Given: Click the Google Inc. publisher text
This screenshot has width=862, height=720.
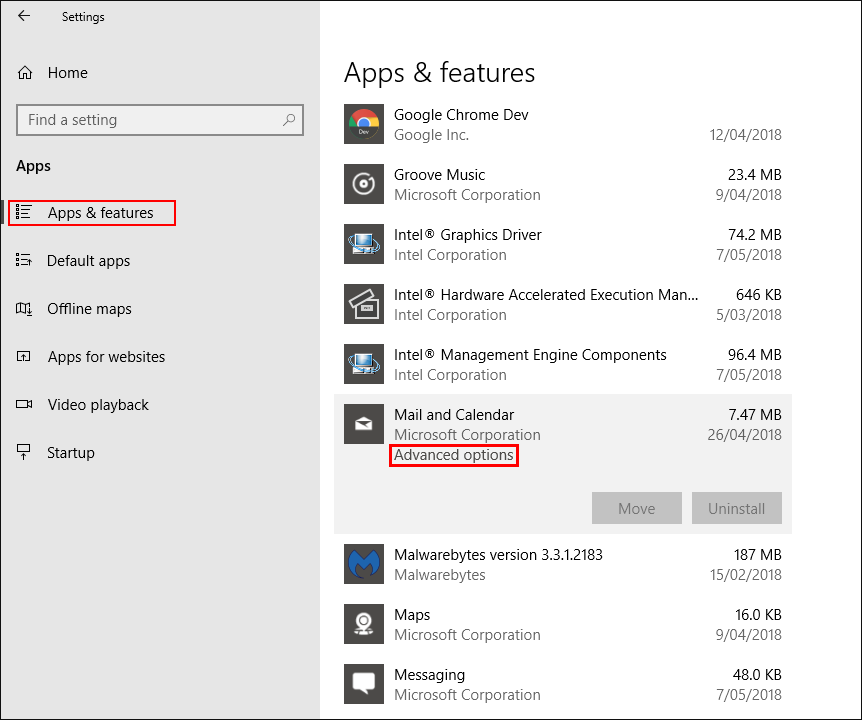Looking at the screenshot, I should pos(432,135).
